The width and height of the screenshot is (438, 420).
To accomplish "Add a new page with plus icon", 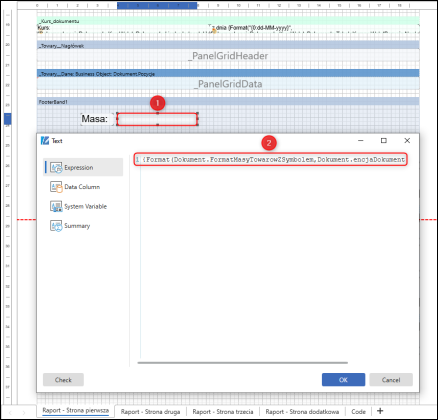I will pos(380,411).
